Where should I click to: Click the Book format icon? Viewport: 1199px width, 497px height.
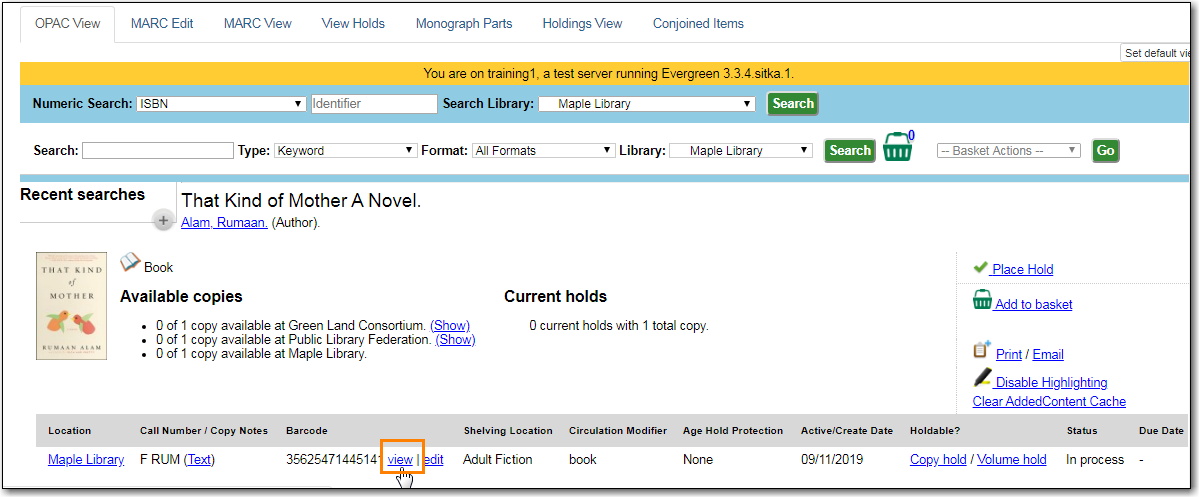[130, 263]
